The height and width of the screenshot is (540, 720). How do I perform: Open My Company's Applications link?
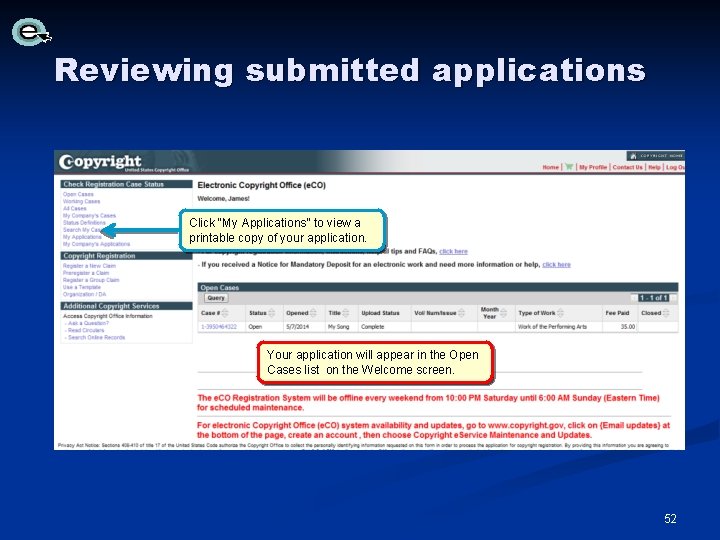click(x=96, y=244)
